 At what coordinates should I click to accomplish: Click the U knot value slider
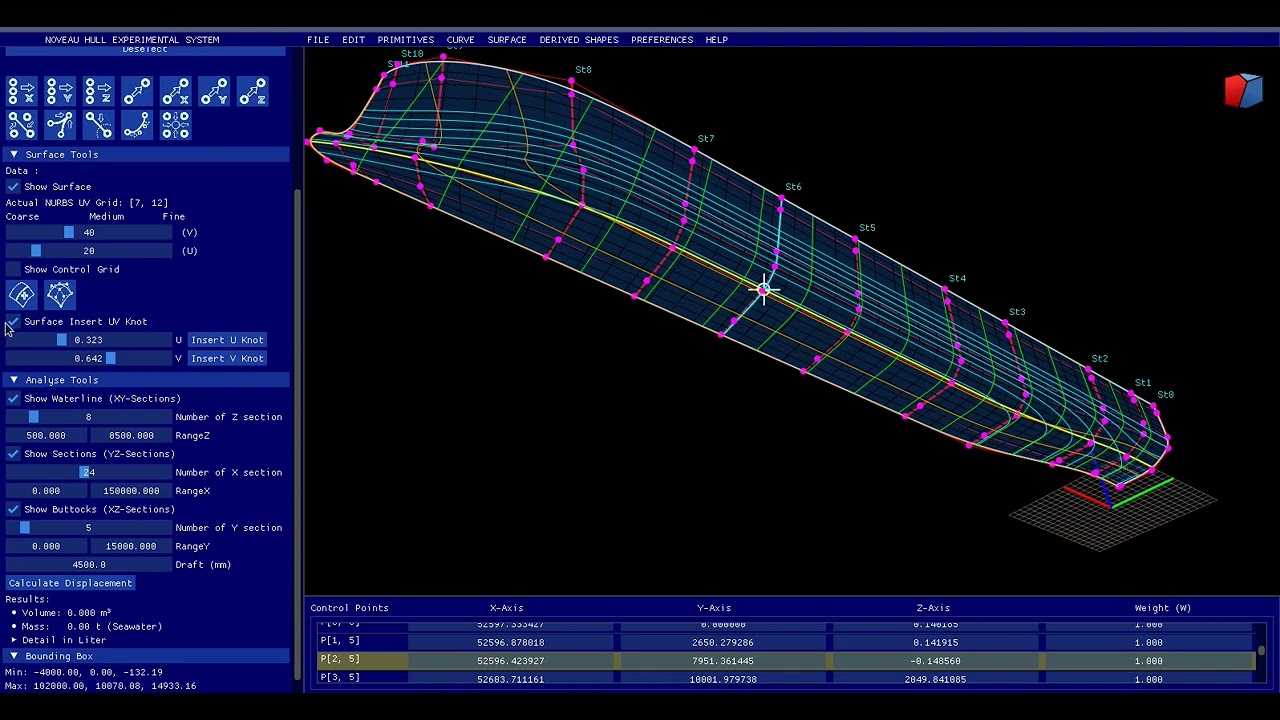(89, 340)
